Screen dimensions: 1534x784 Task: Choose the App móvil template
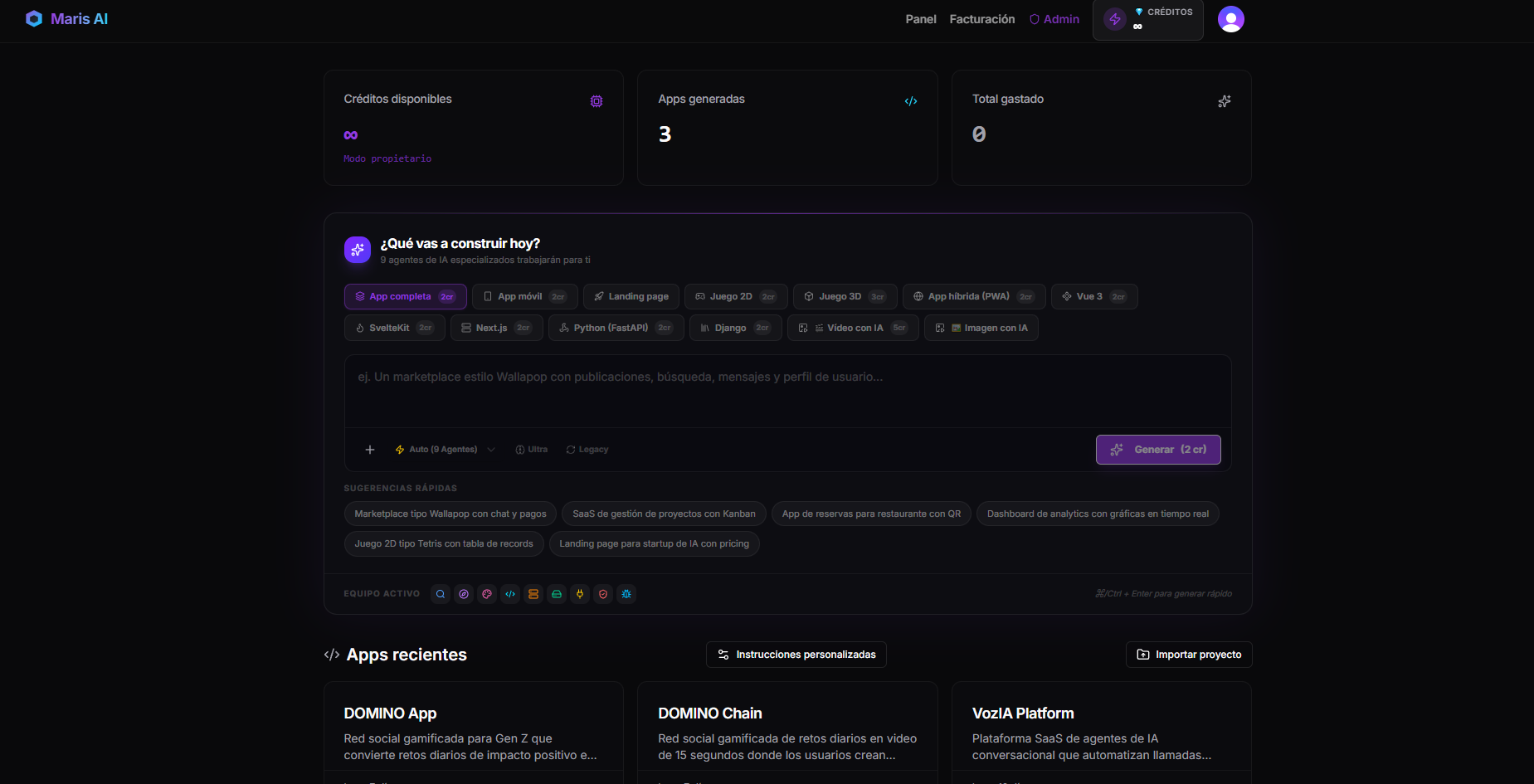pos(524,297)
